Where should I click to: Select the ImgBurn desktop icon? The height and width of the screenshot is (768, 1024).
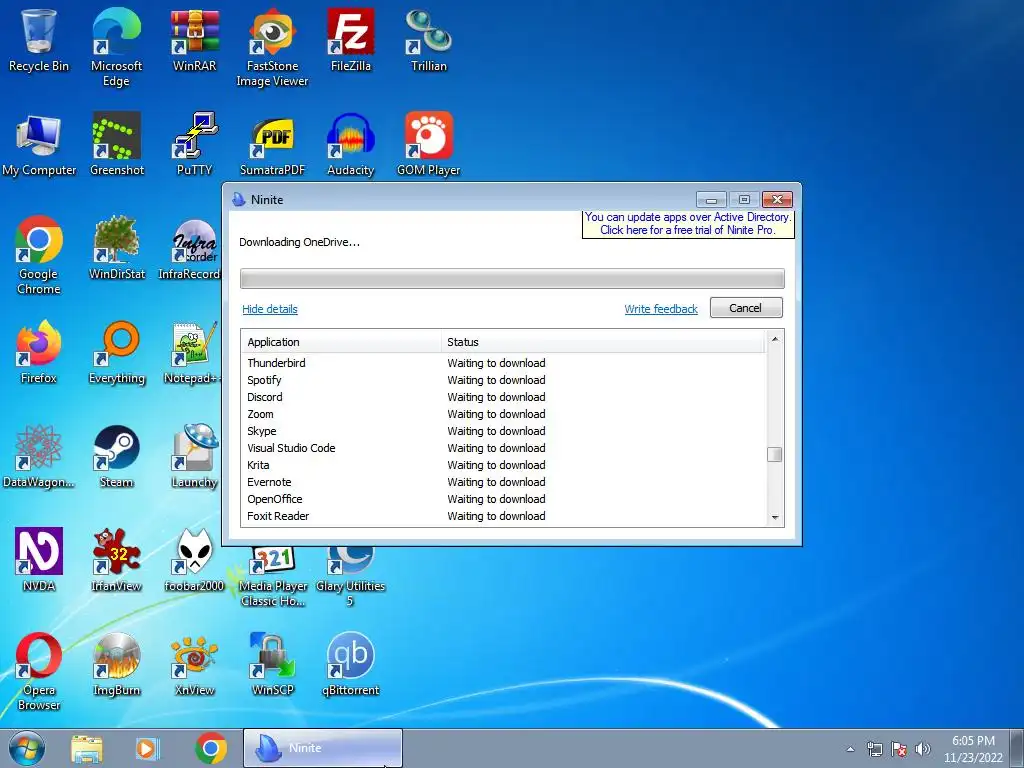pyautogui.click(x=116, y=665)
